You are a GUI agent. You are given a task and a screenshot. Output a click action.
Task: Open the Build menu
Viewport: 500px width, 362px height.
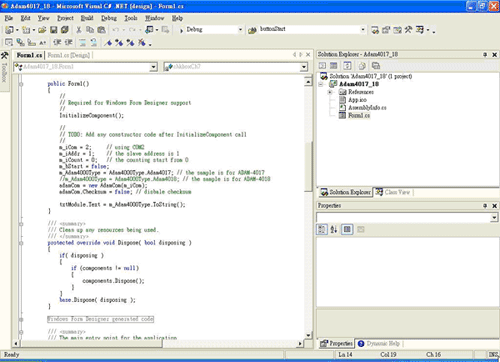click(x=87, y=18)
